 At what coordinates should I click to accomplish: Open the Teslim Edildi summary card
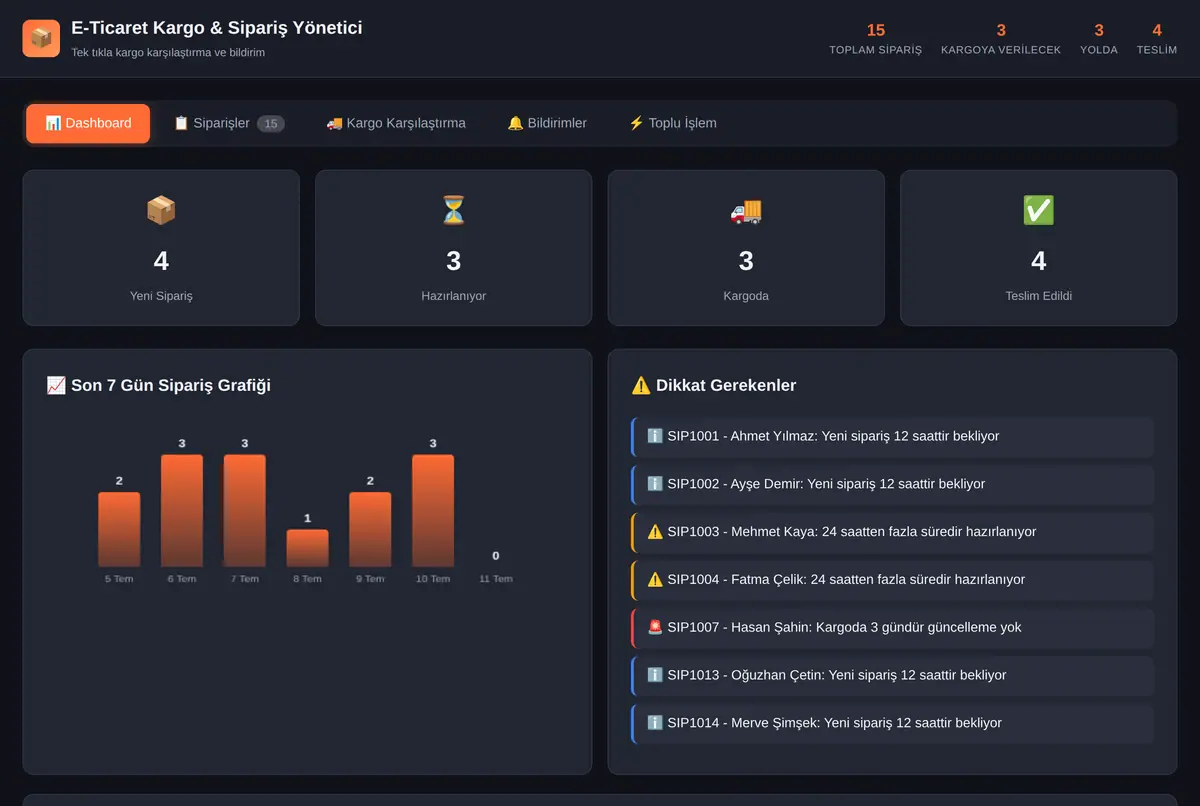pyautogui.click(x=1038, y=248)
